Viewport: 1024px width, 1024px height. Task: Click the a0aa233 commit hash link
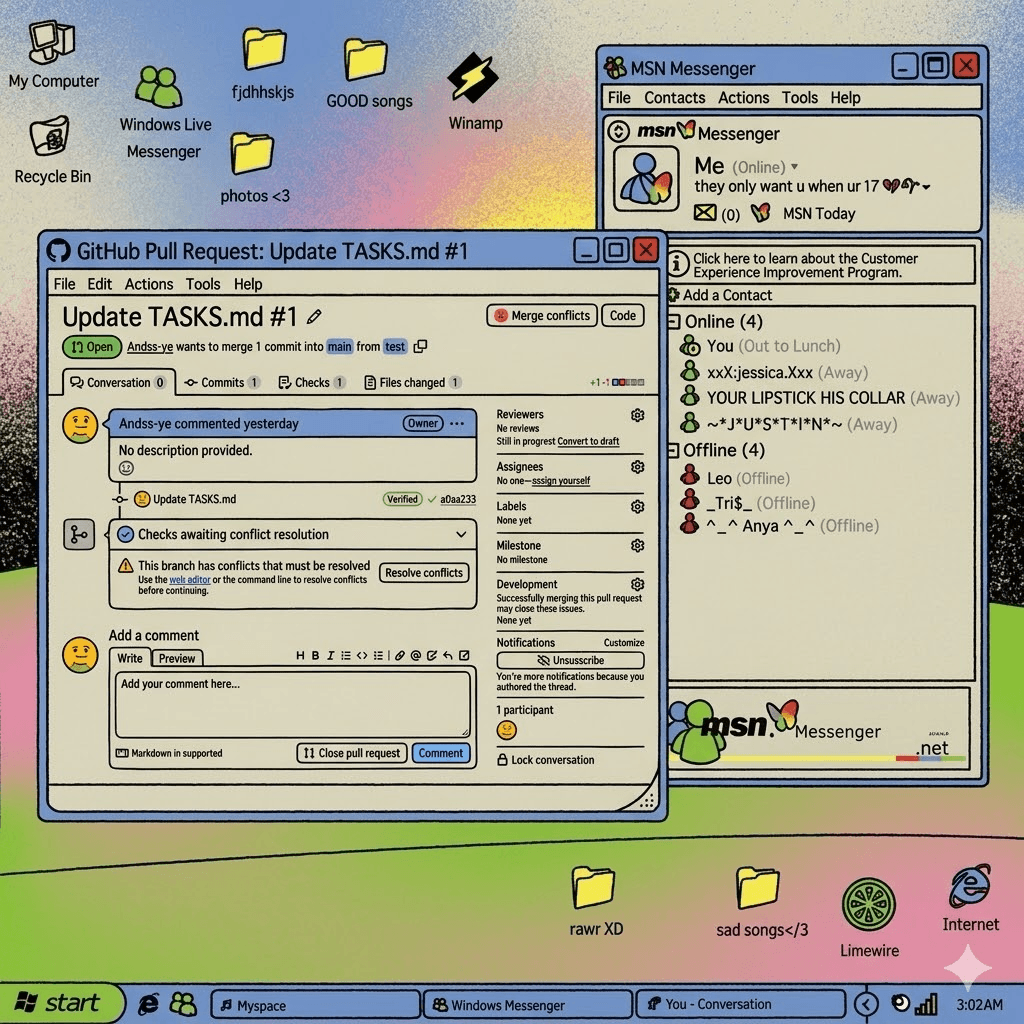(458, 500)
